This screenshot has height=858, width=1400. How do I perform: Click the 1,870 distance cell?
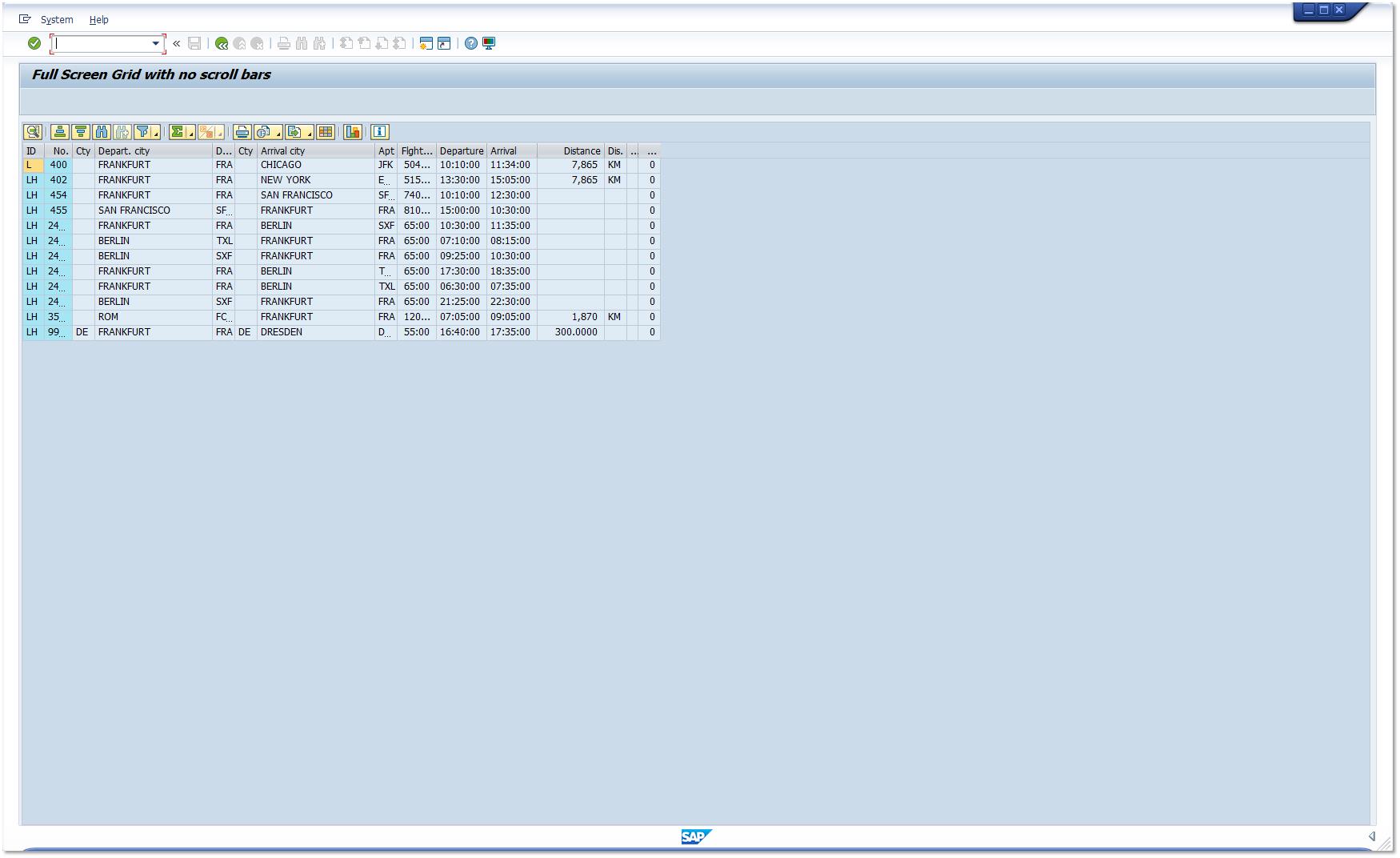(570, 317)
